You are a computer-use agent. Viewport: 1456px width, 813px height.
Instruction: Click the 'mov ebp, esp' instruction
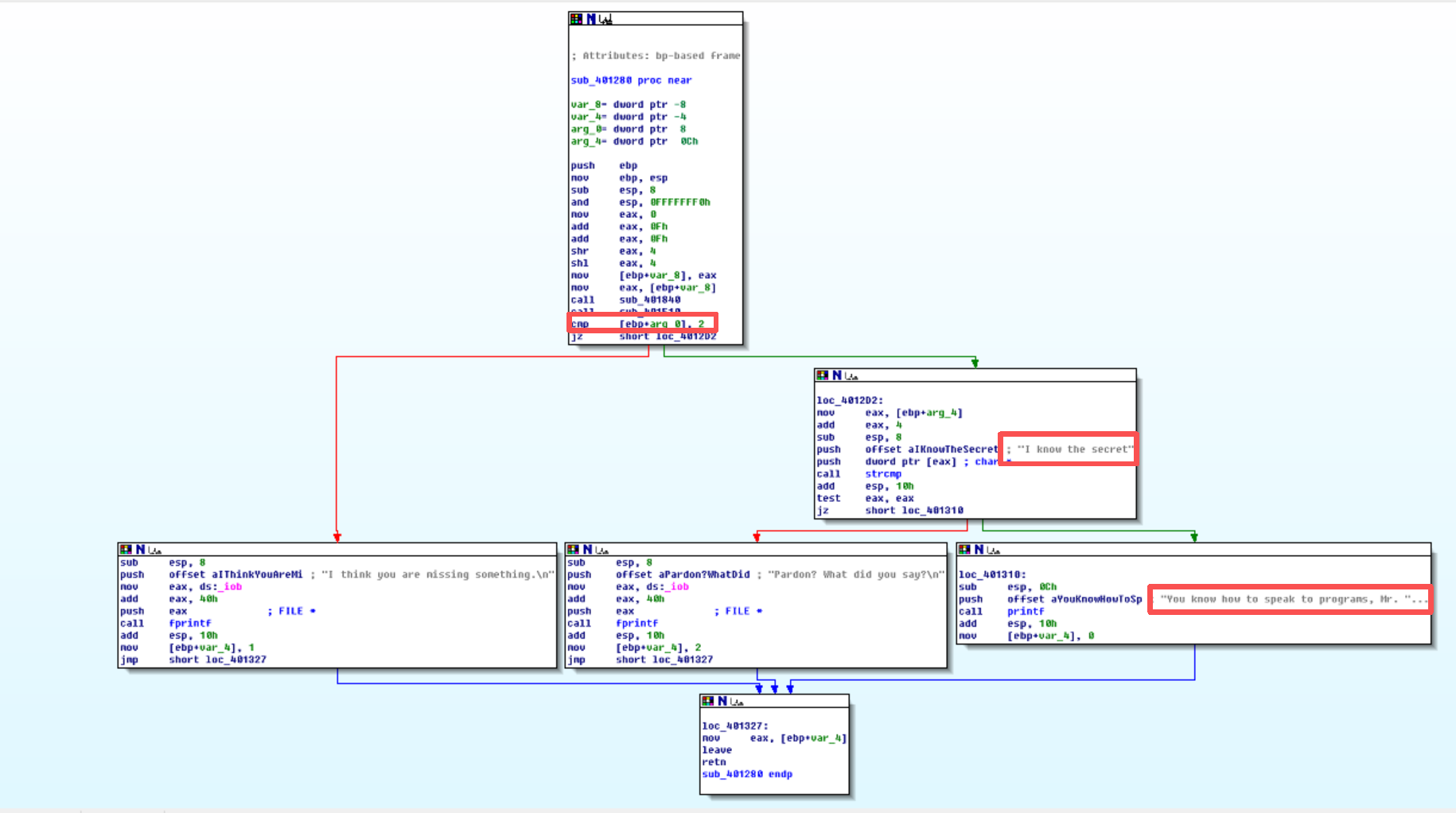pyautogui.click(x=619, y=178)
